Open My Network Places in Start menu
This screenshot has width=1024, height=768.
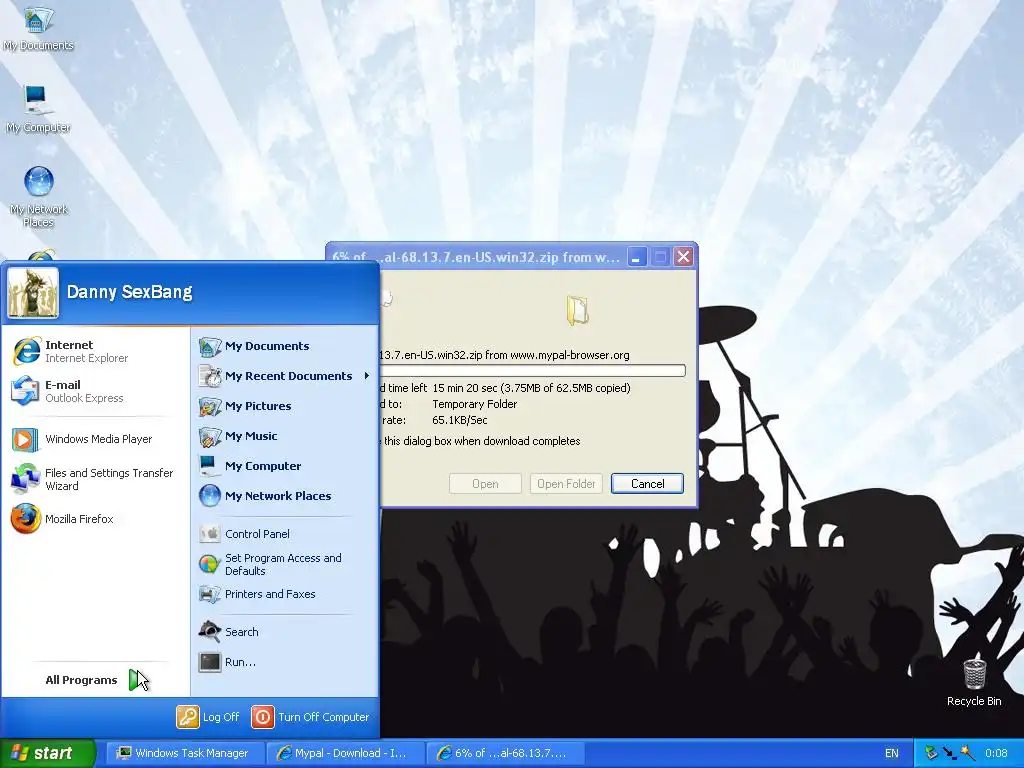click(x=285, y=496)
